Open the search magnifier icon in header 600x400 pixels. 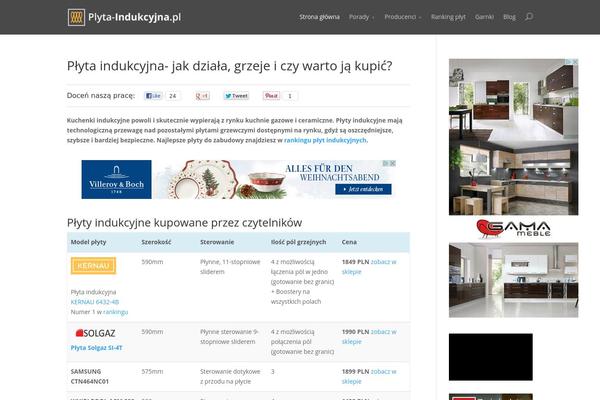tap(529, 17)
